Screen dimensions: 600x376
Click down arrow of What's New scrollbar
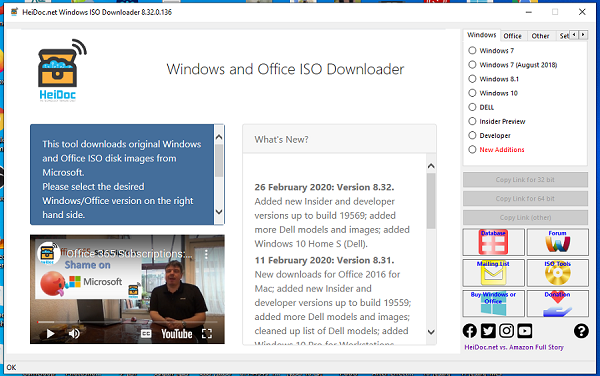431,332
